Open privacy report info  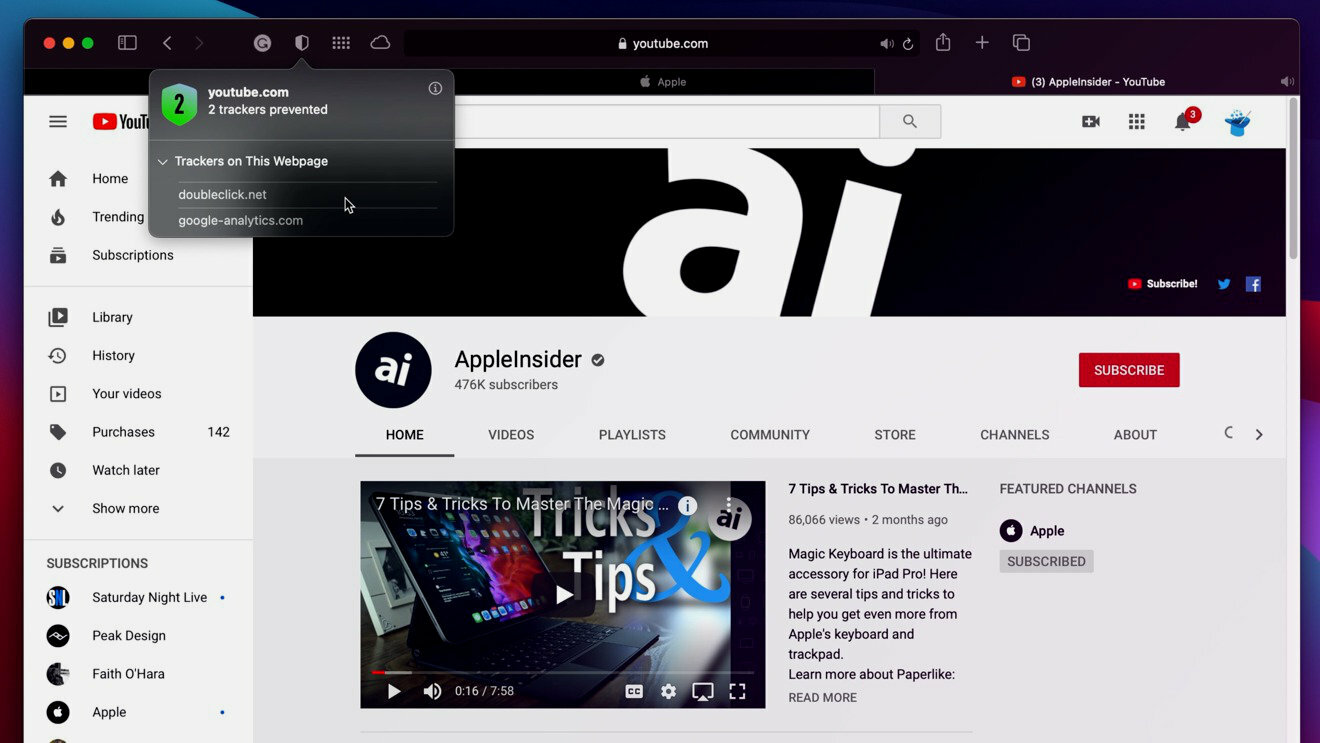435,88
